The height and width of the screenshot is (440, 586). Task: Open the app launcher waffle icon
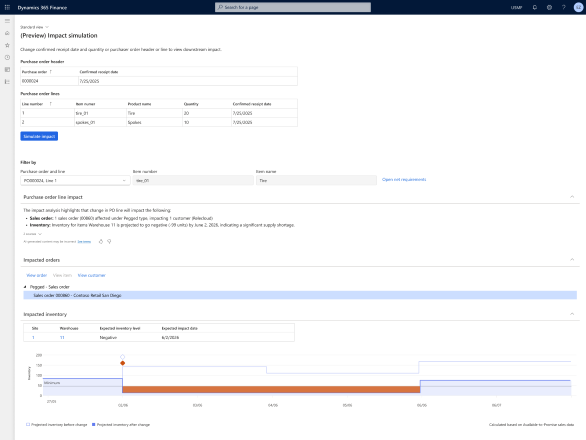(7, 7)
